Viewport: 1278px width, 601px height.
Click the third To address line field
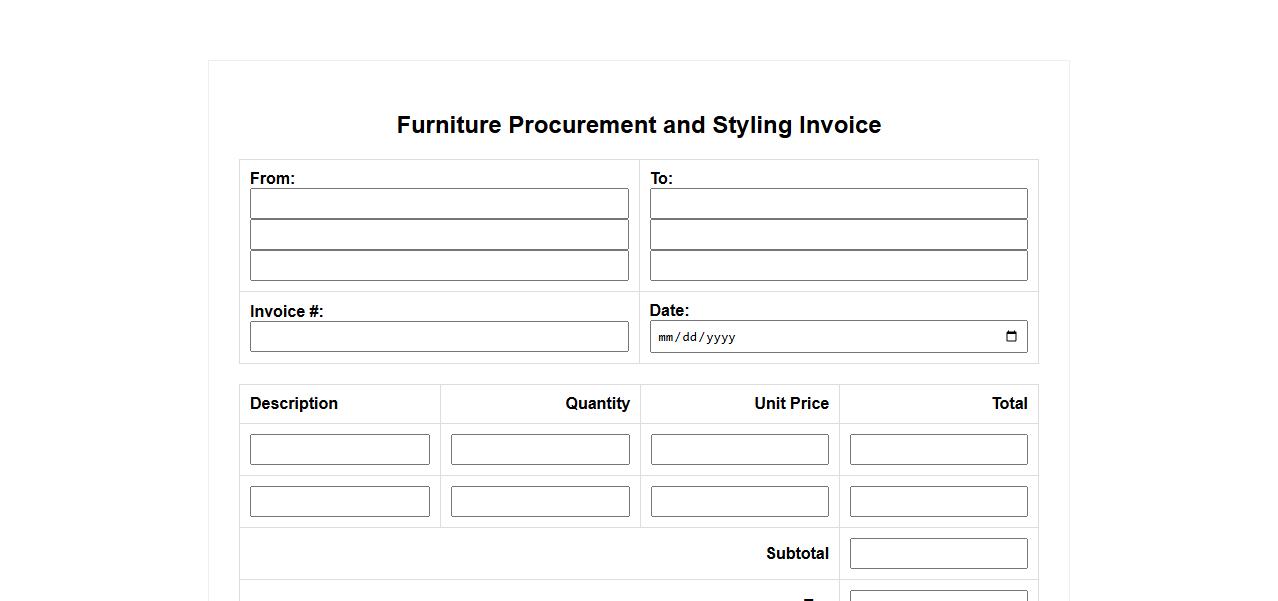coord(838,266)
